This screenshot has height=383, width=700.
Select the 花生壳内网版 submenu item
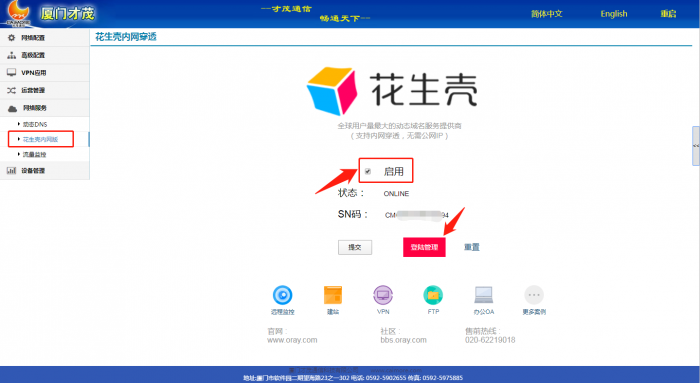coord(40,139)
